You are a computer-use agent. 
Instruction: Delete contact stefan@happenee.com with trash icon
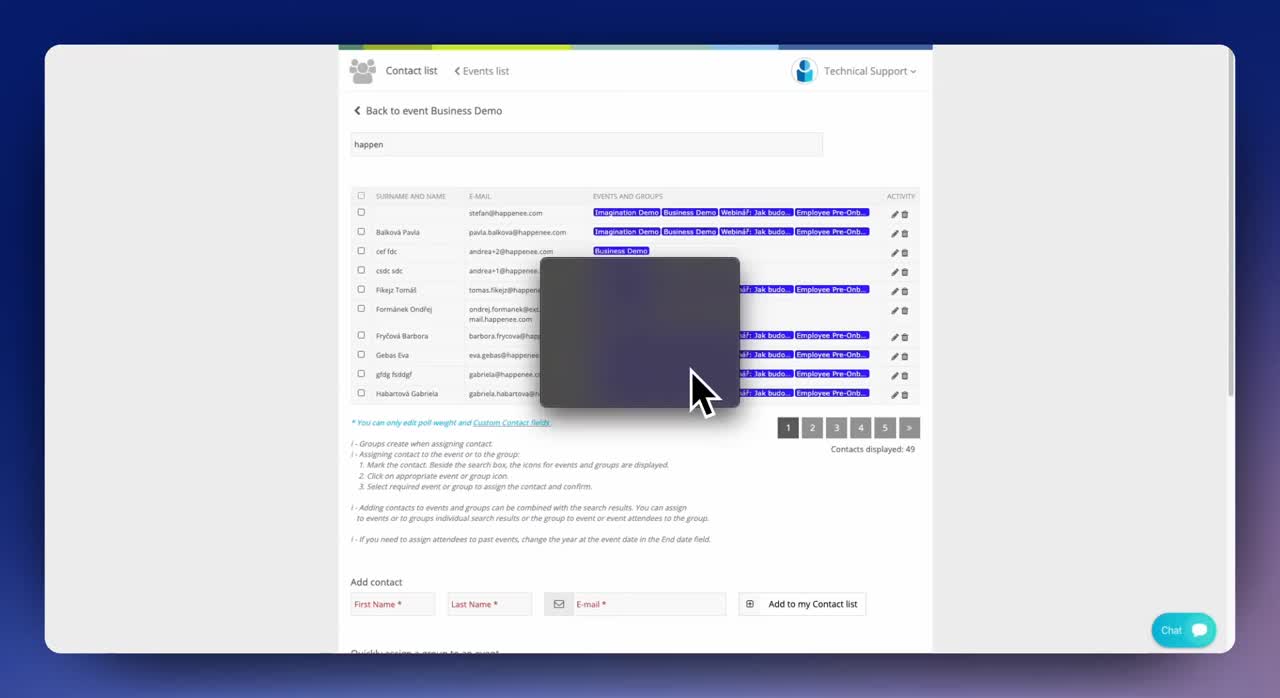(905, 214)
